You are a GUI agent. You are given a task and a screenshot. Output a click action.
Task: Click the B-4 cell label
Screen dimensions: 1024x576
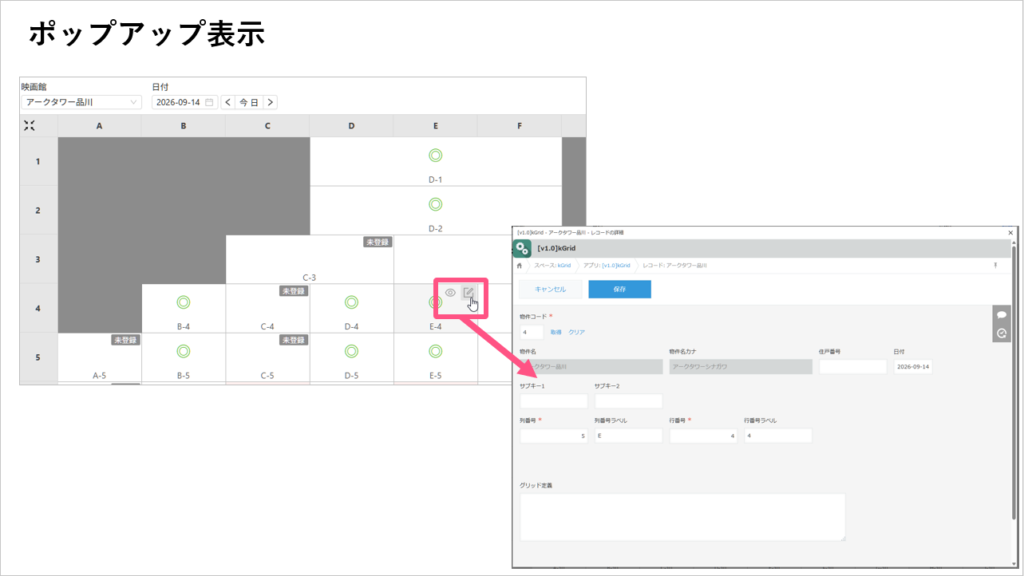tap(184, 327)
